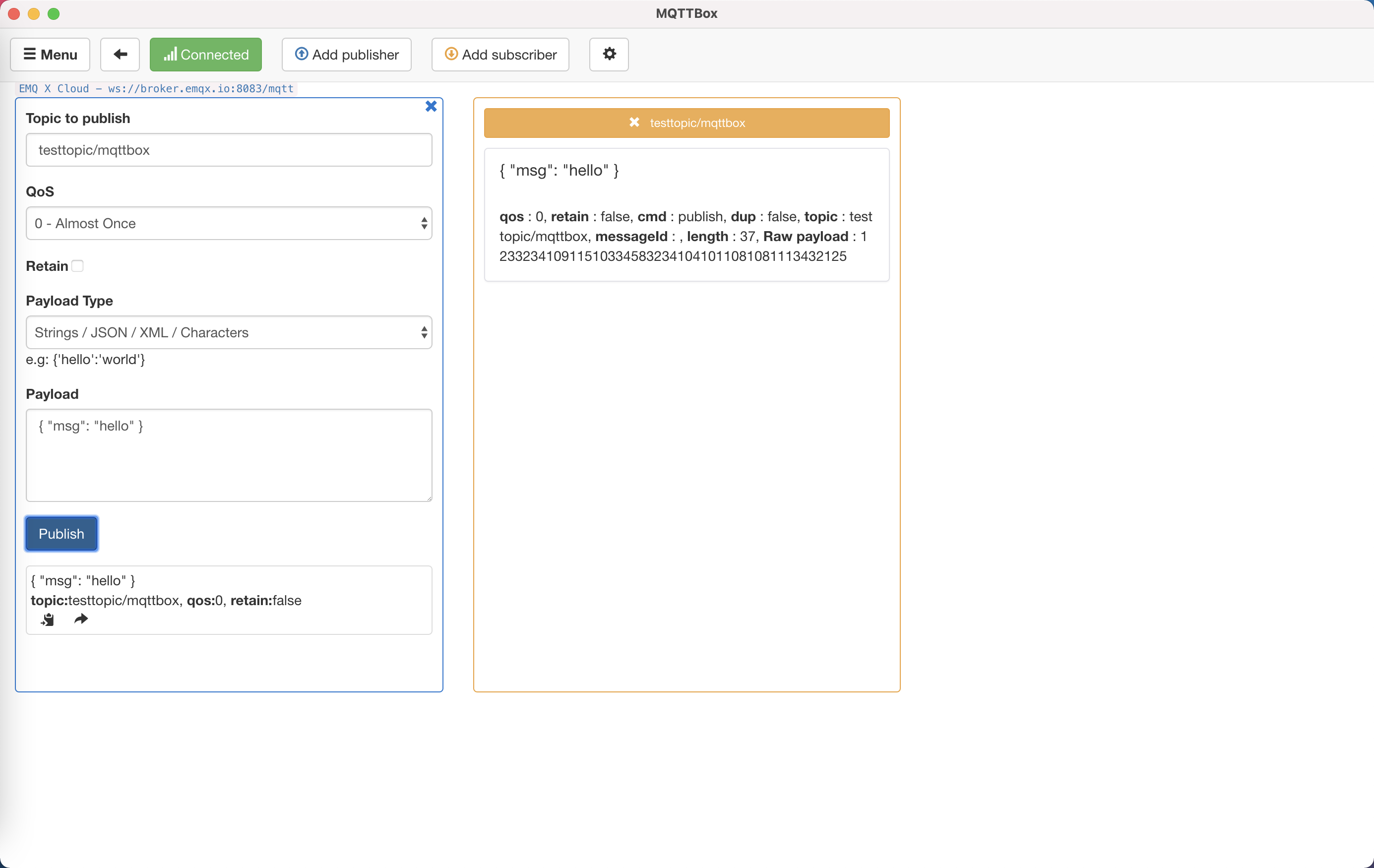Copy published payload with clipboard icon
Image resolution: width=1374 pixels, height=868 pixels.
pos(47,619)
